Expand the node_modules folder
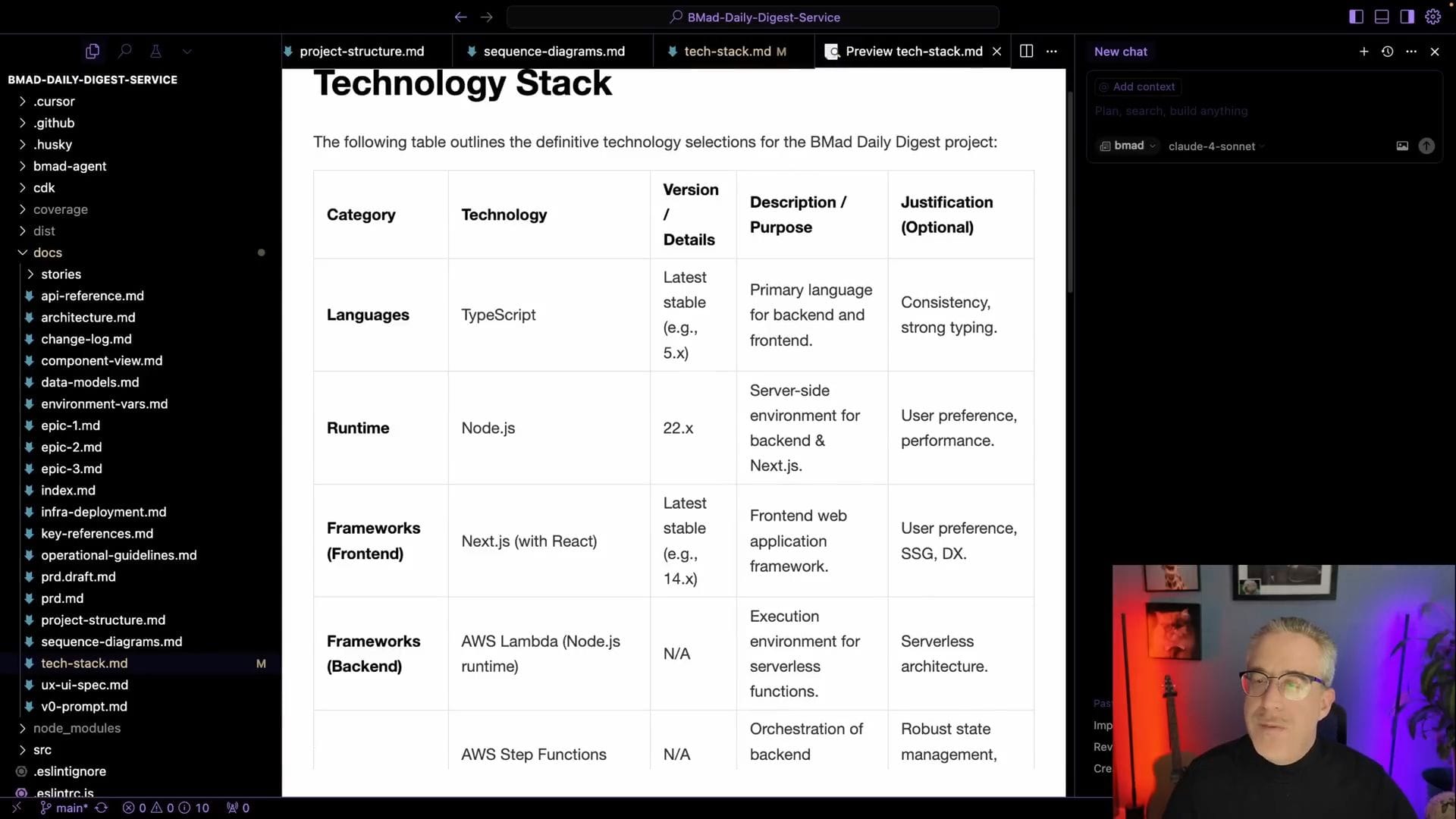 coord(77,728)
